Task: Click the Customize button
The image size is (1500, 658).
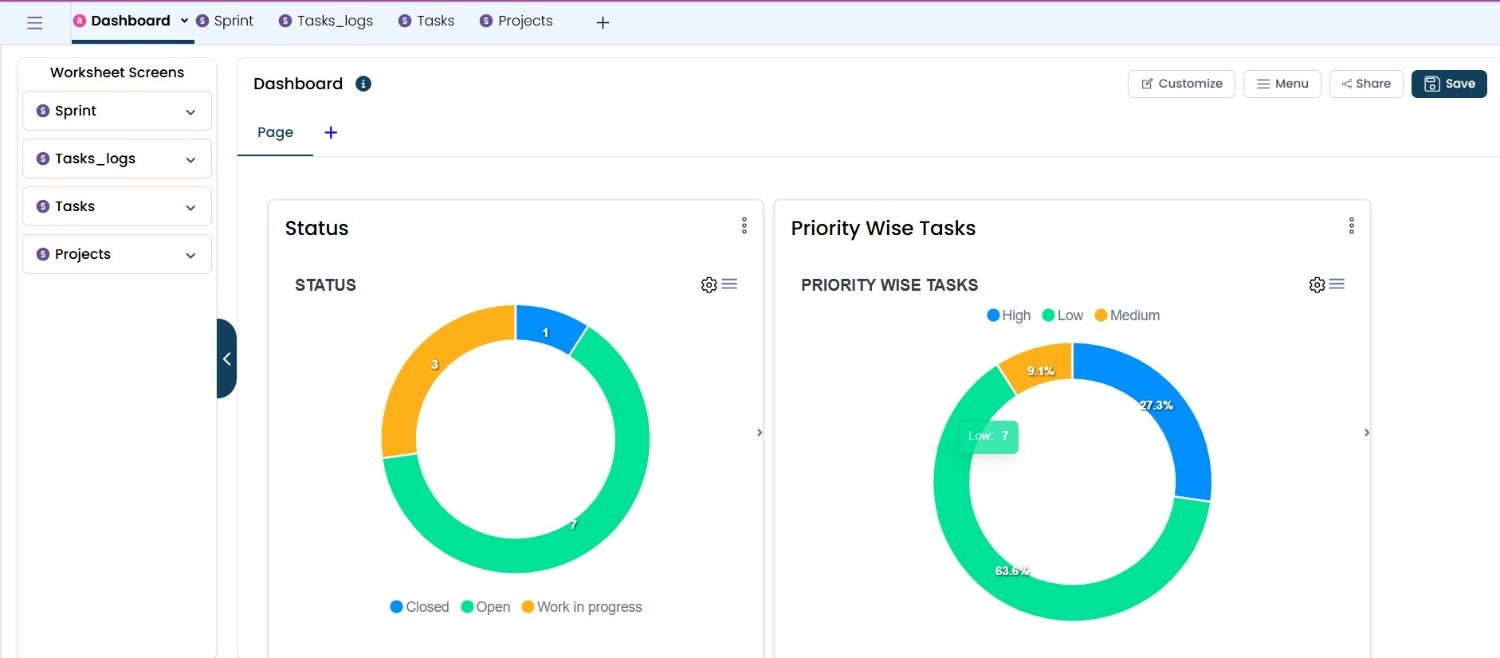Action: [1182, 84]
